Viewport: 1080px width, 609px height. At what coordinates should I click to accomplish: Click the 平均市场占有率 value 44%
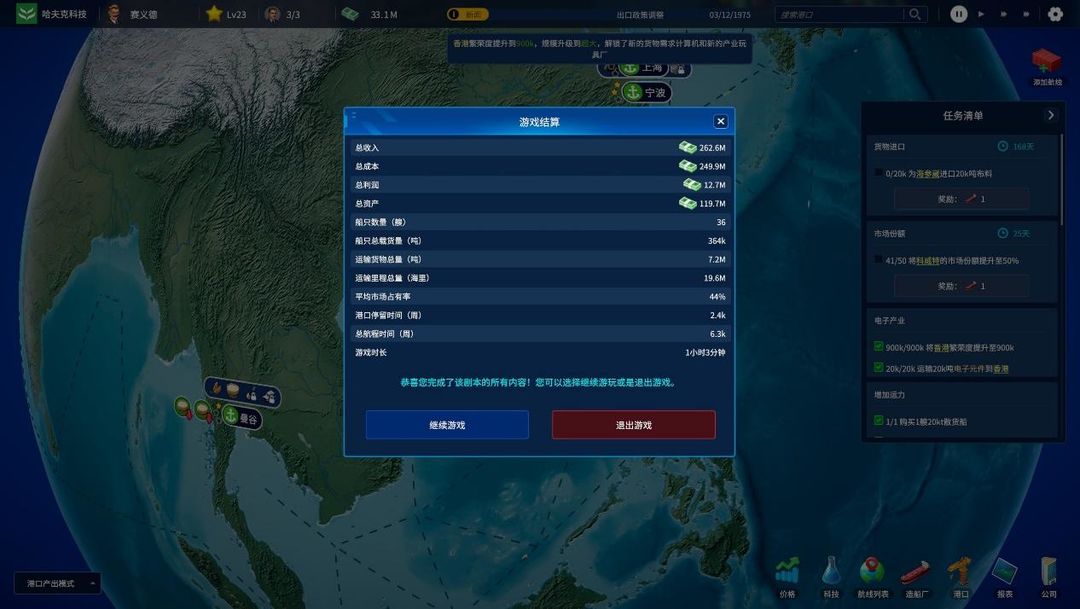(717, 296)
